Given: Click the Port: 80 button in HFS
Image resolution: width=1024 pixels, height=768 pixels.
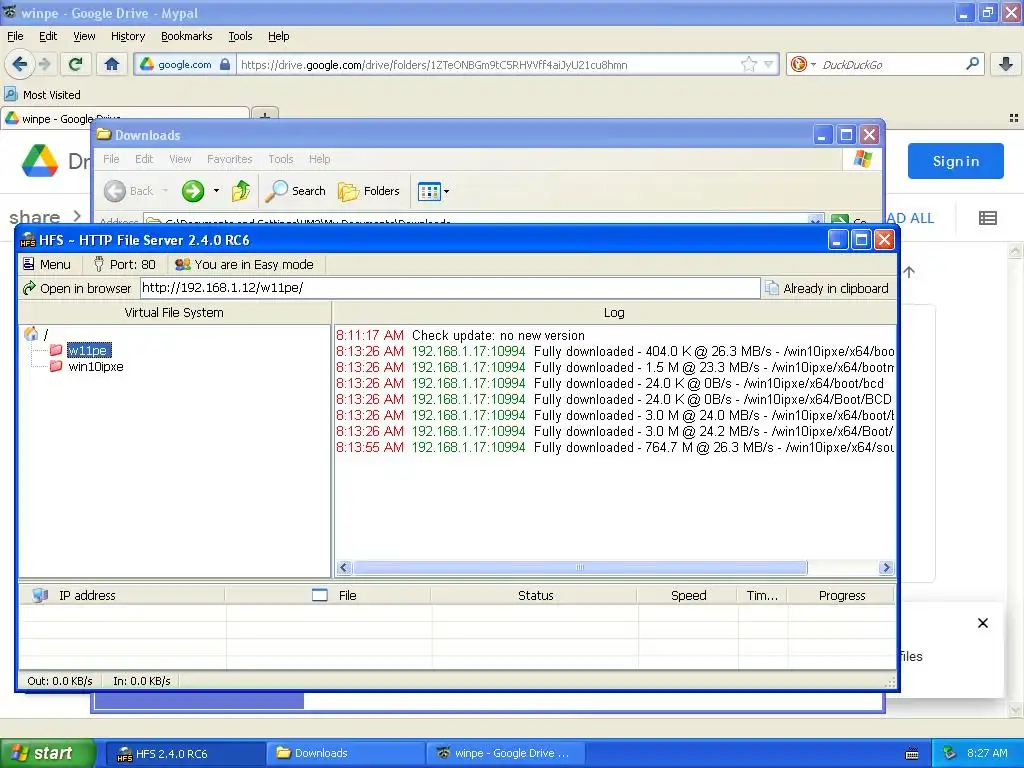Looking at the screenshot, I should tap(125, 264).
